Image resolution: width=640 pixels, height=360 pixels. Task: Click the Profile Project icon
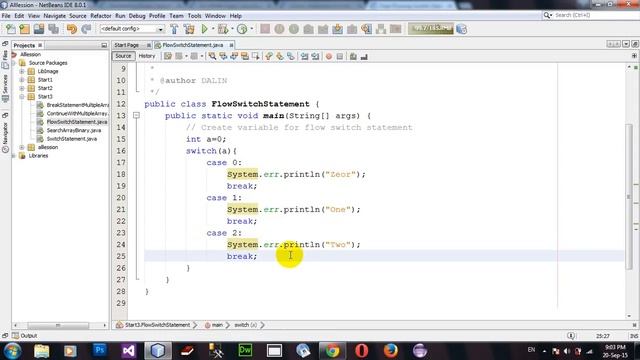click(242, 29)
